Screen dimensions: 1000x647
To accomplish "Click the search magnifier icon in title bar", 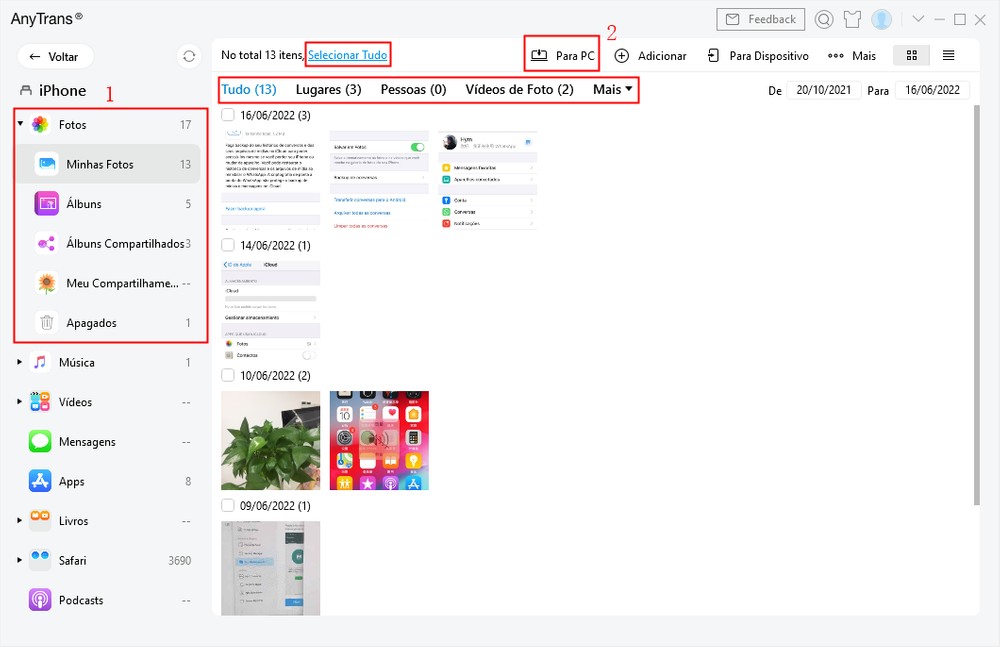I will [824, 19].
